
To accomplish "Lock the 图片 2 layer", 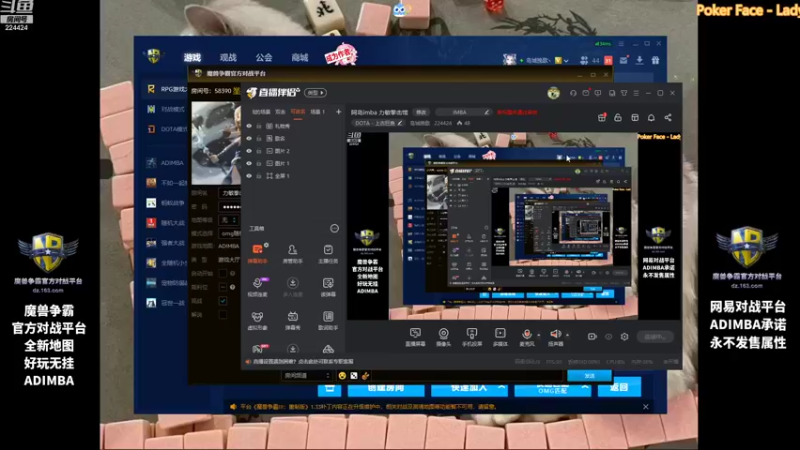I will [259, 151].
